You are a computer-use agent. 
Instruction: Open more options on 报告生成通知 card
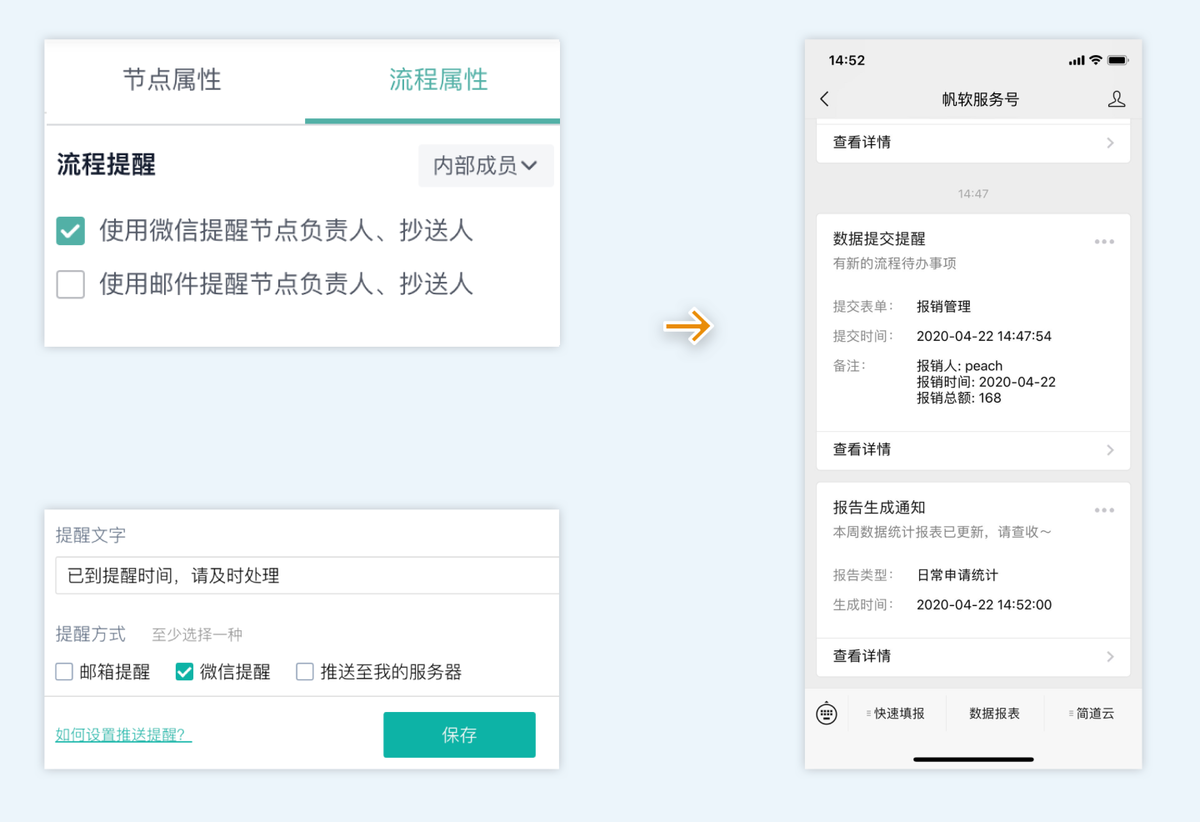1104,510
